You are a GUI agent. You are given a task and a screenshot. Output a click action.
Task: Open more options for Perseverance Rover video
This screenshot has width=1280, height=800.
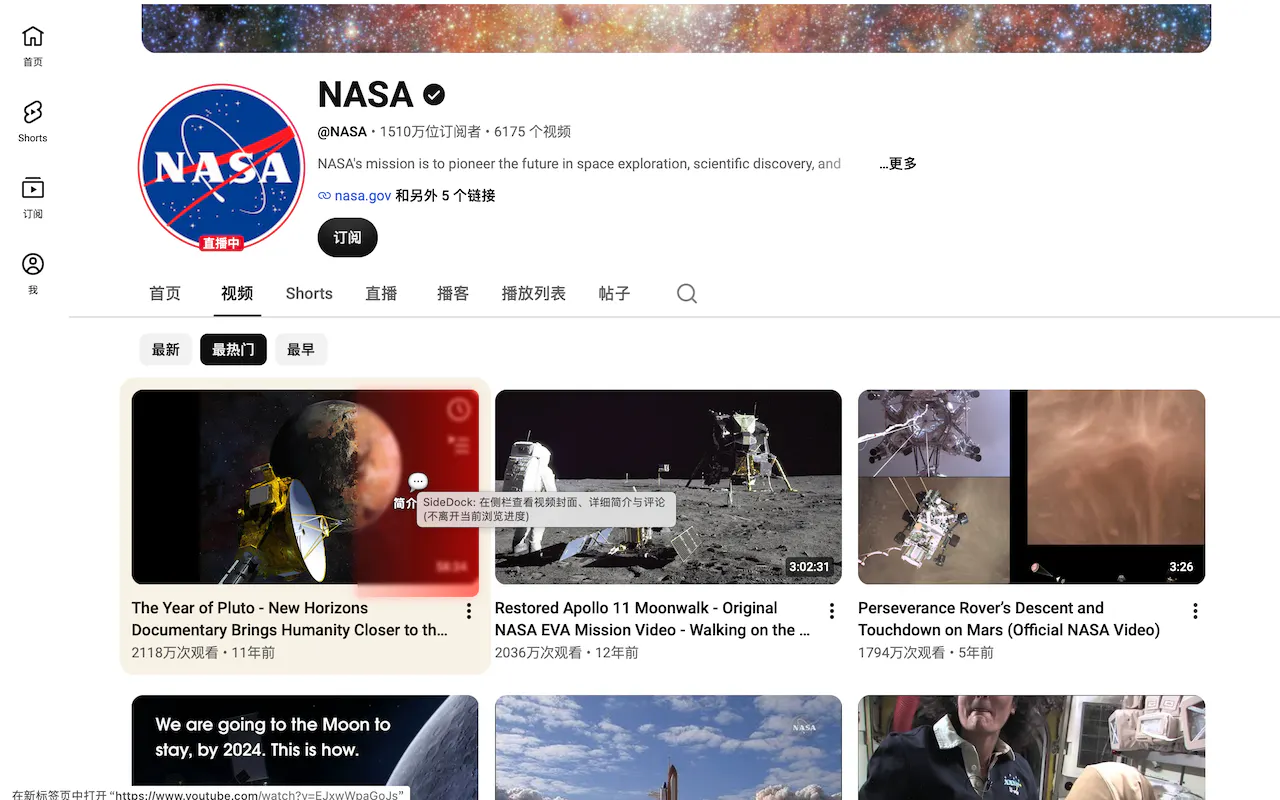1195,611
